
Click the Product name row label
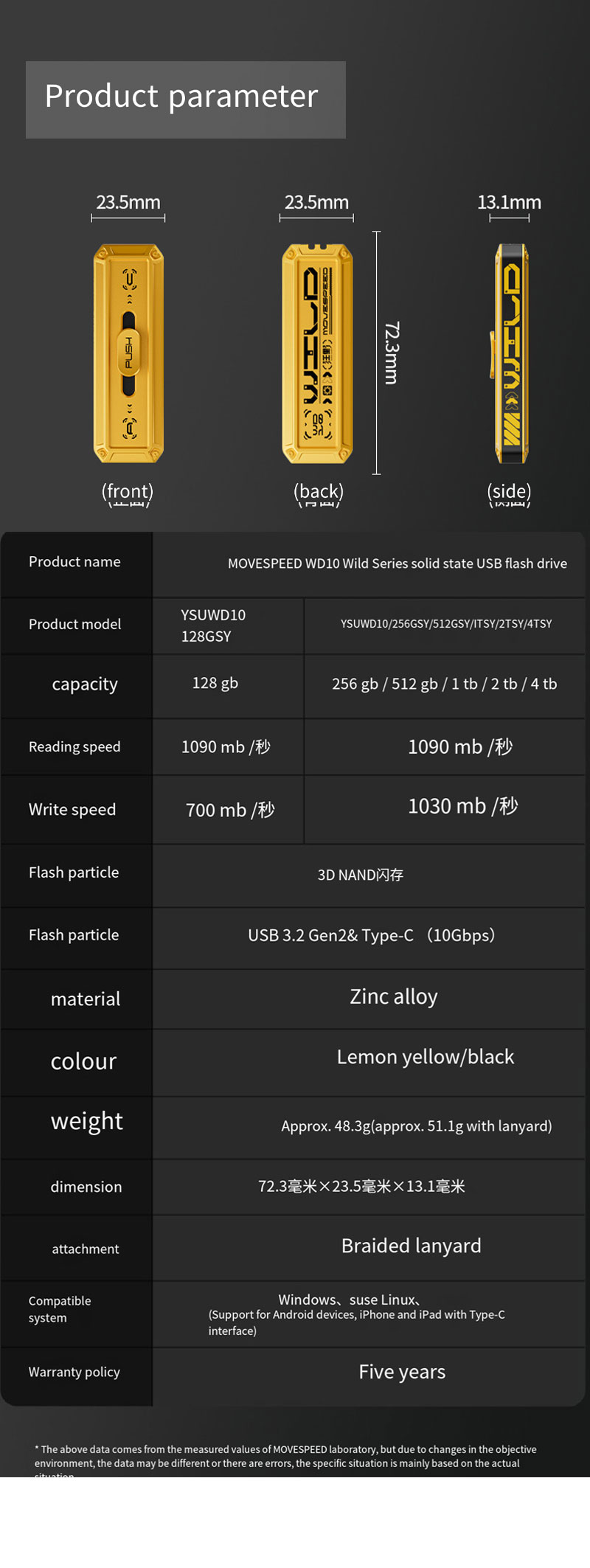74,561
